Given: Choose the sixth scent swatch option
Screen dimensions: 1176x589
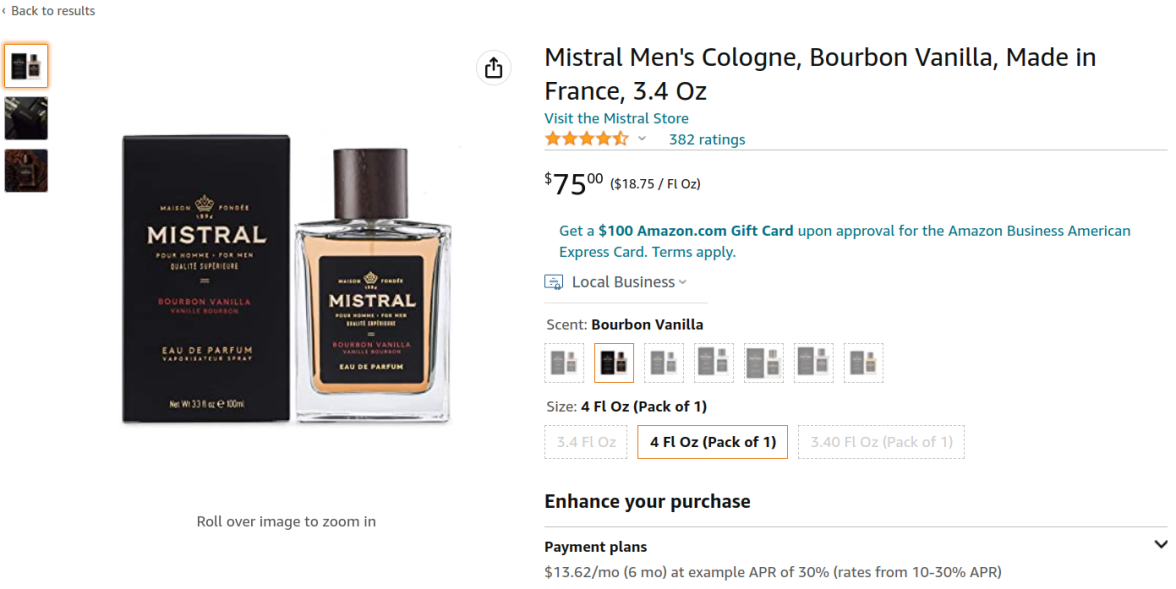Looking at the screenshot, I should pyautogui.click(x=814, y=363).
